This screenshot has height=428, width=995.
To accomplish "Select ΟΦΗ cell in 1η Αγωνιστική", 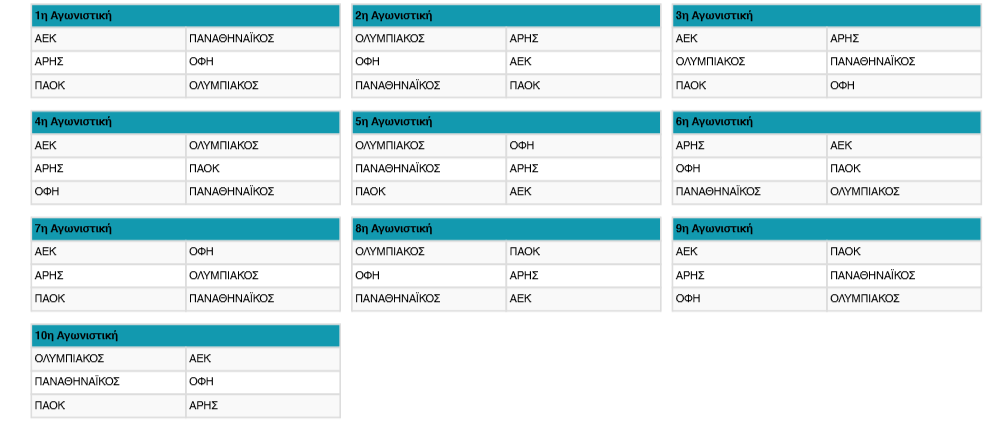I will [x=201, y=62].
